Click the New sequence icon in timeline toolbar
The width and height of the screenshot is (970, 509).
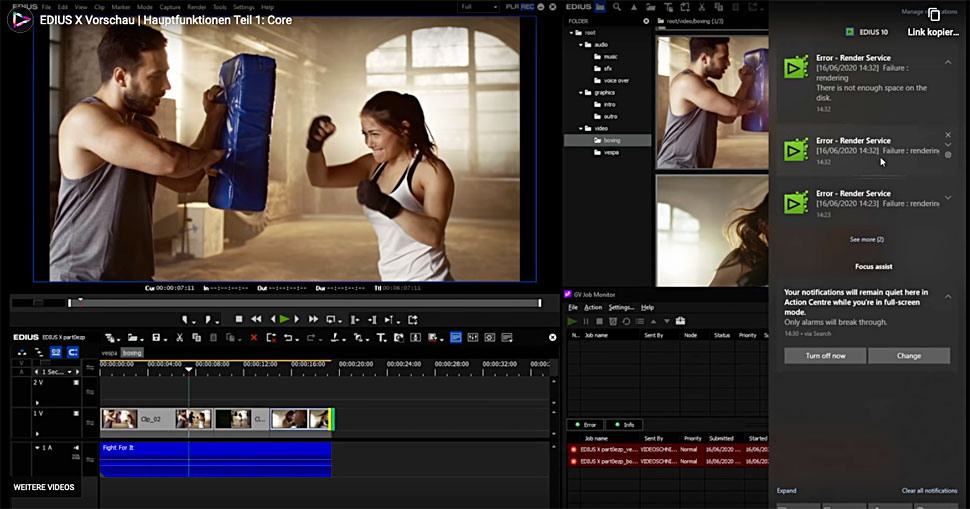point(109,338)
